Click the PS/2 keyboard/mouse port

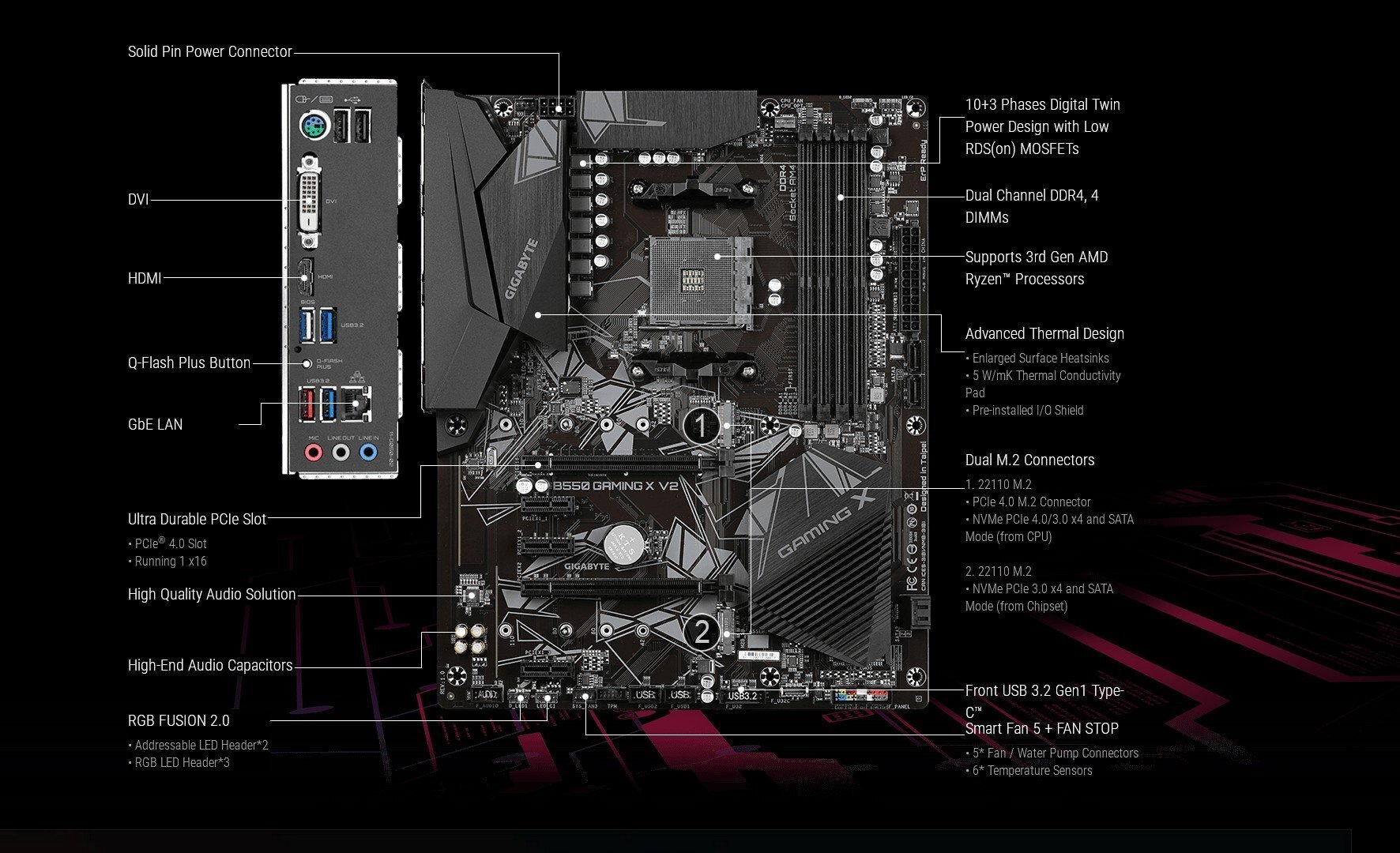click(x=314, y=126)
